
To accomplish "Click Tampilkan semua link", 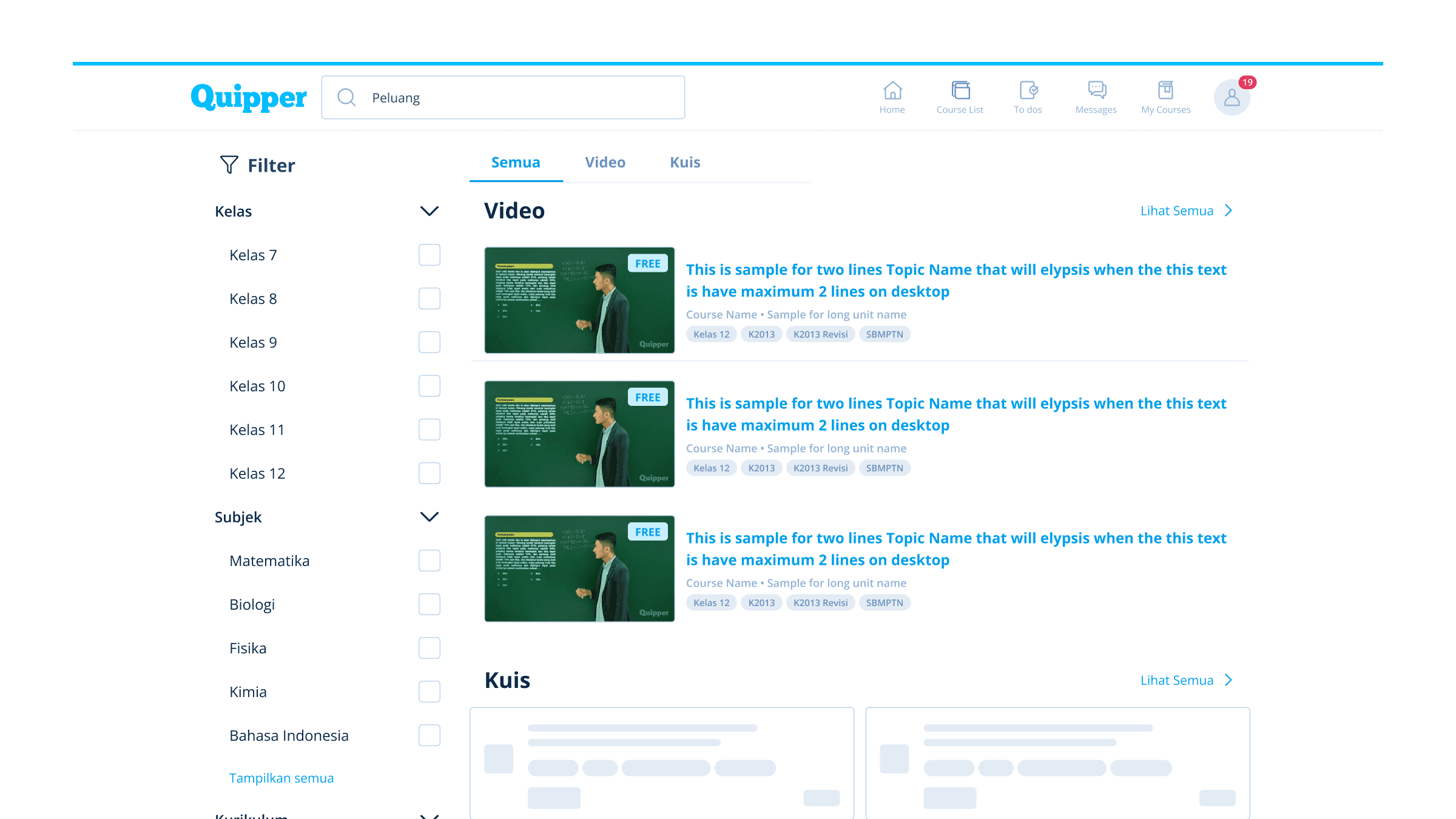I will (x=281, y=778).
